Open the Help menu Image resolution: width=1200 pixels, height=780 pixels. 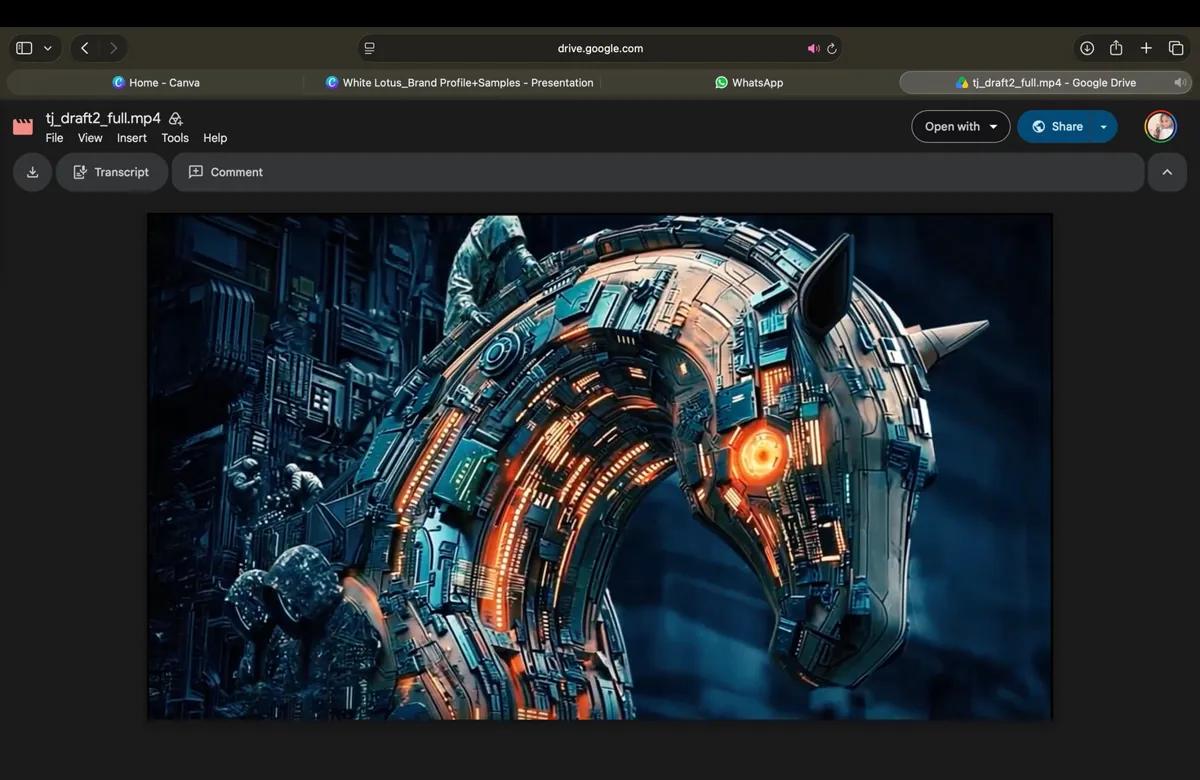pyautogui.click(x=215, y=138)
